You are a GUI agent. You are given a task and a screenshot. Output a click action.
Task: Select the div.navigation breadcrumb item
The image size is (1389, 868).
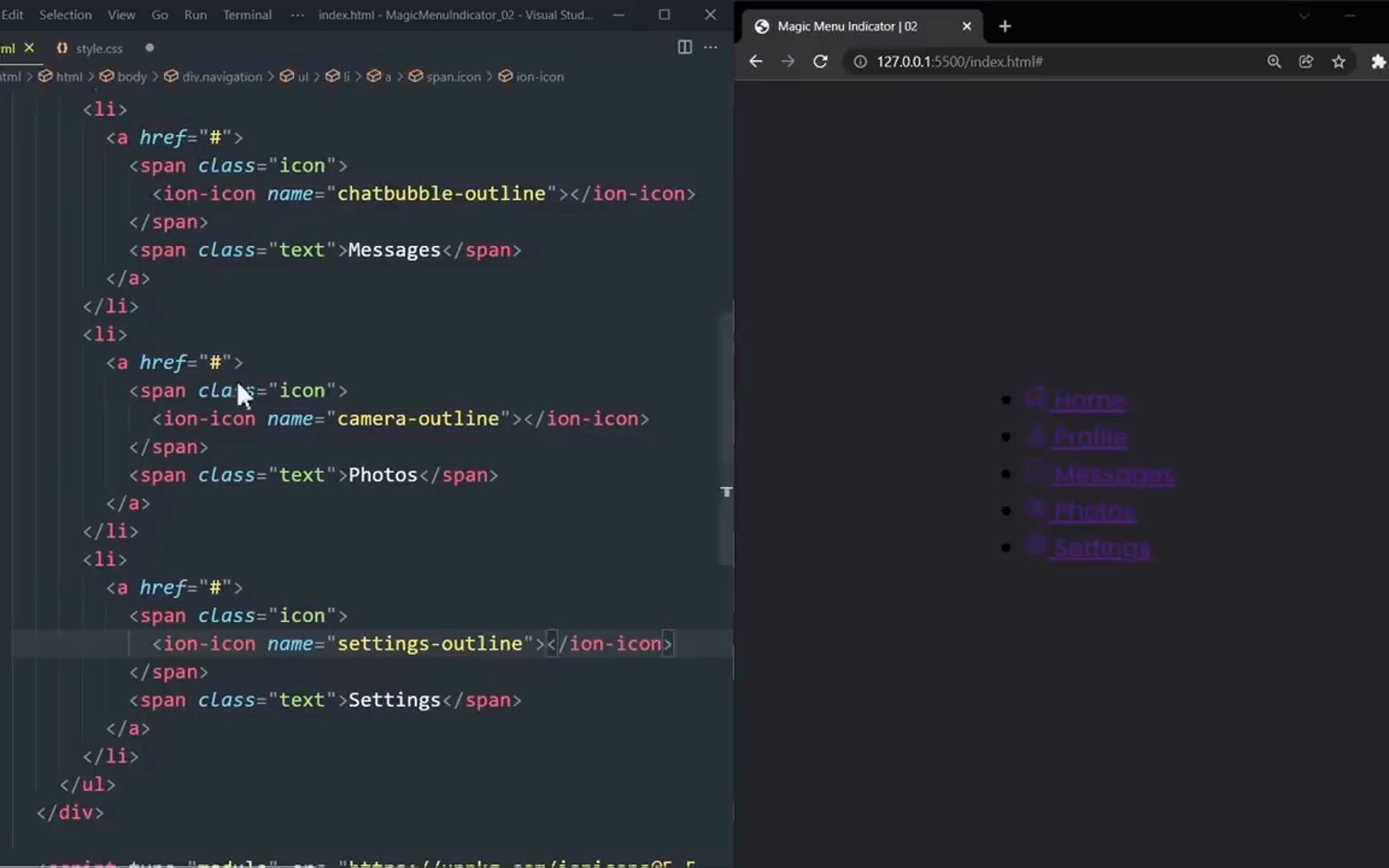tap(214, 76)
